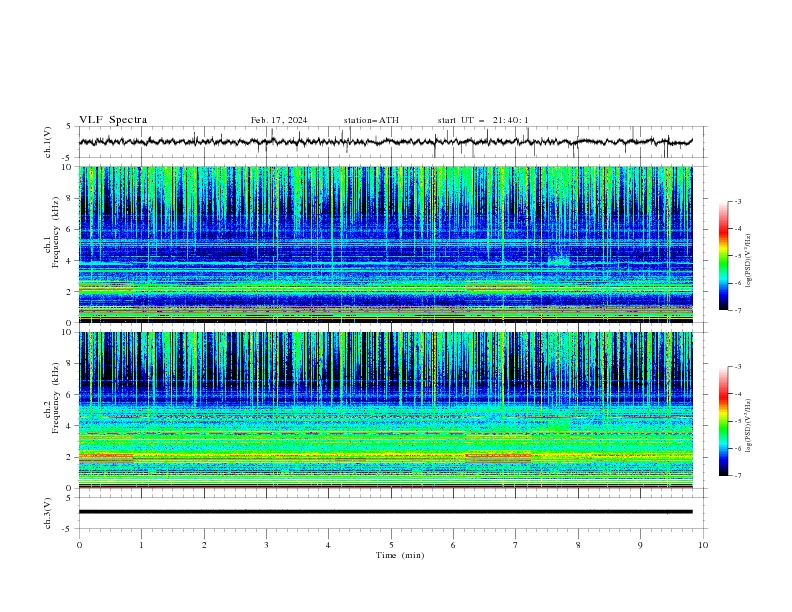Click the ch.3 flat voltage trace
Screen dimensions: 792x612
pyautogui.click(x=385, y=512)
